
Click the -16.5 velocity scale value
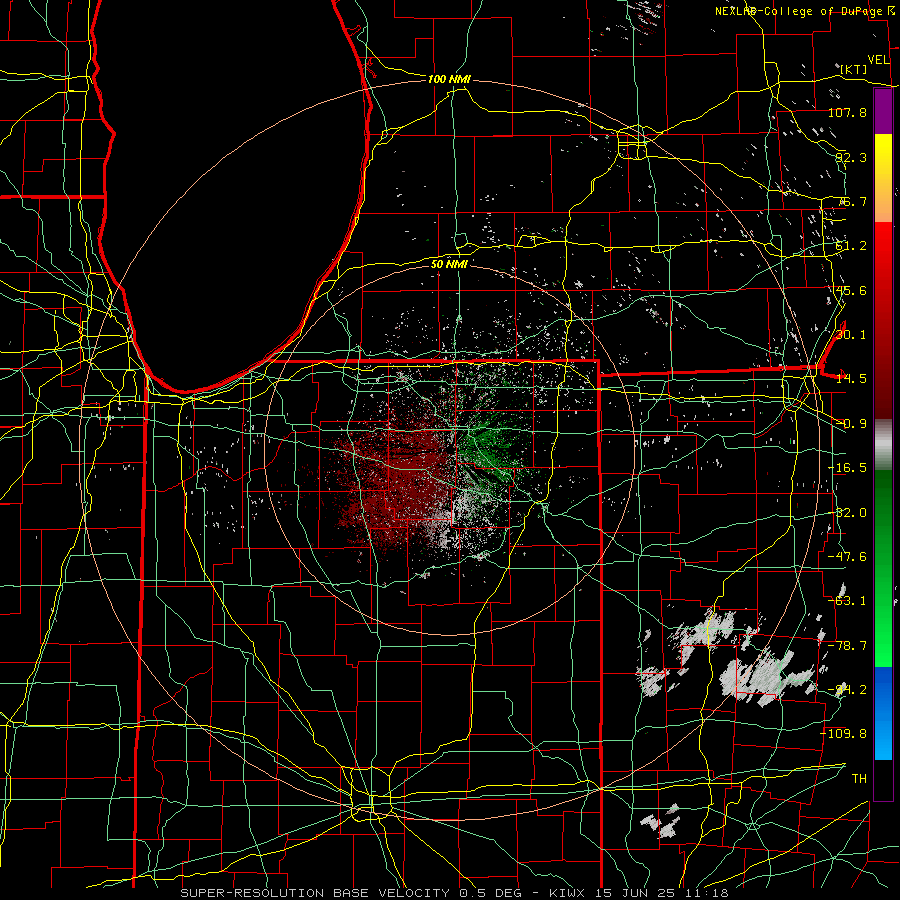pos(847,468)
